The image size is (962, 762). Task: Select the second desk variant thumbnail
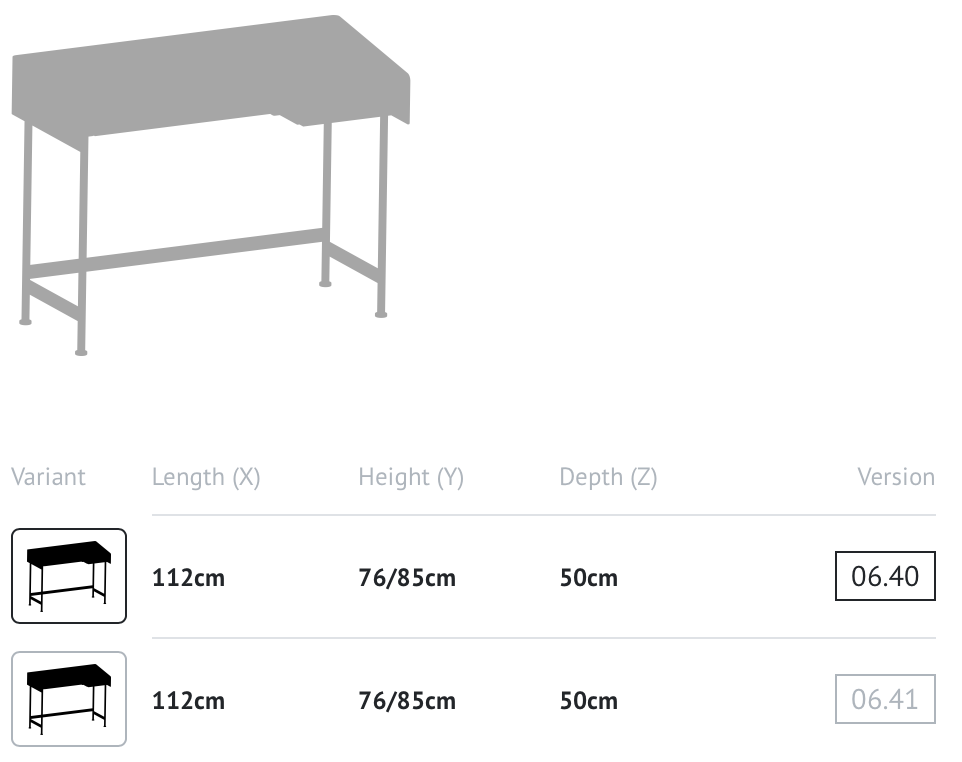tap(69, 699)
